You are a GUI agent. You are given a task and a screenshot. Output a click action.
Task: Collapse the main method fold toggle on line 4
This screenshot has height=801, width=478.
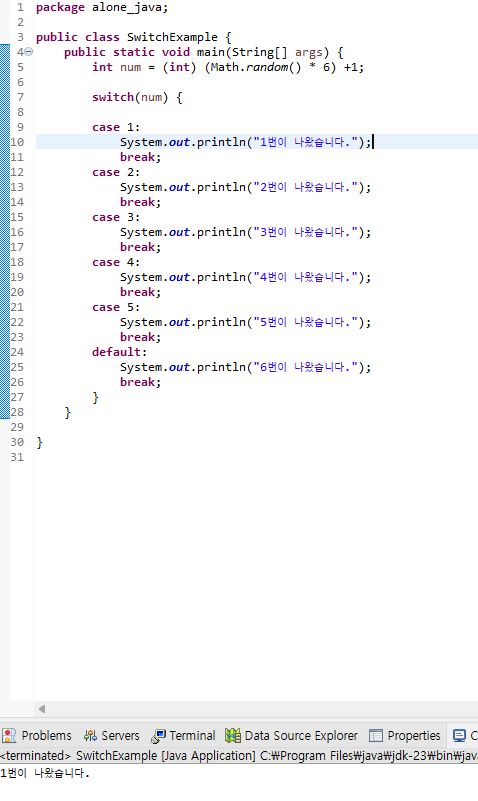click(x=29, y=52)
